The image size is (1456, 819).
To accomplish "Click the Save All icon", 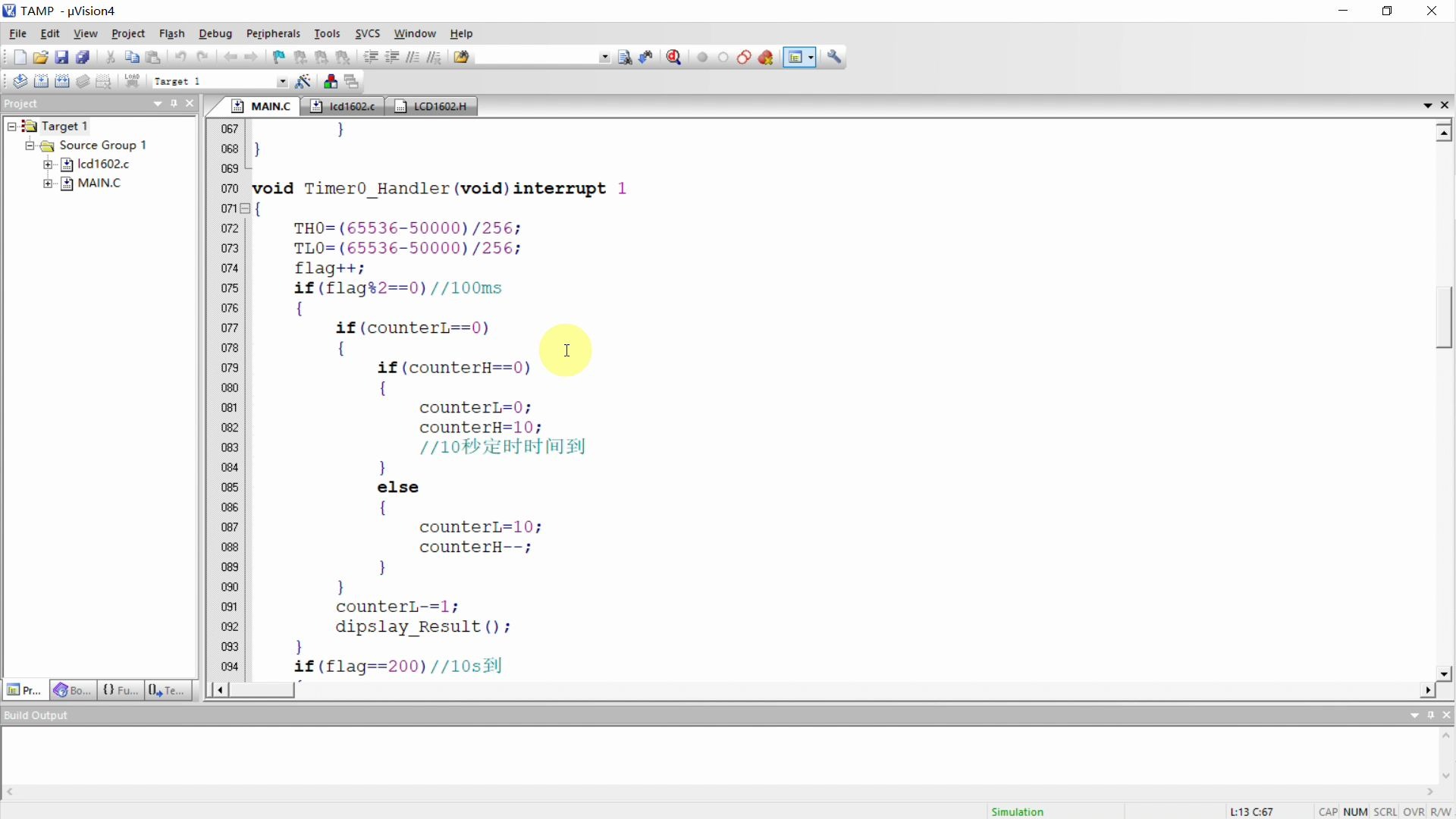I will 83,58.
